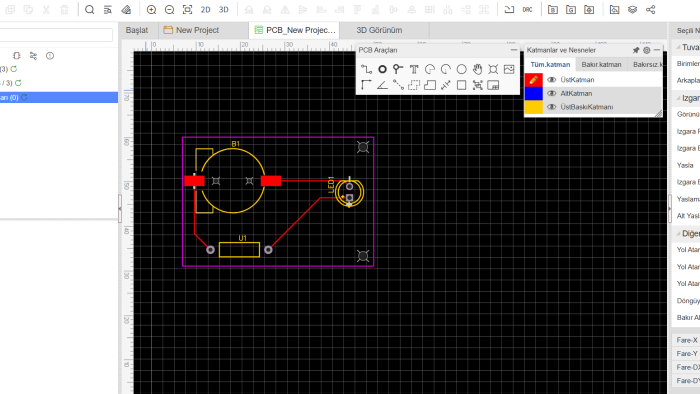Switch to 2D preview
The height and width of the screenshot is (394, 700).
pyautogui.click(x=205, y=9)
